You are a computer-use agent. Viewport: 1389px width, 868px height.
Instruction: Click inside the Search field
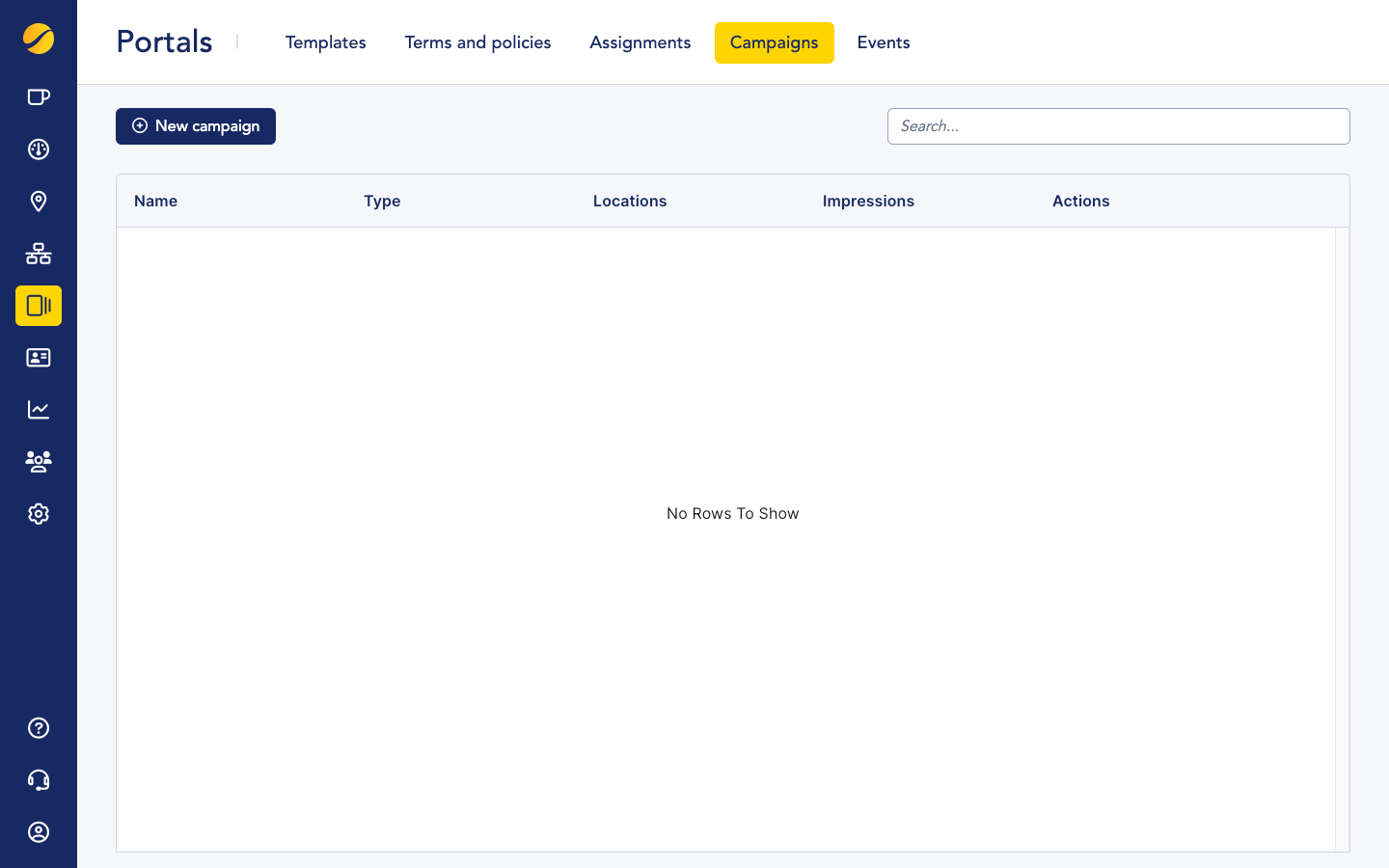click(x=1118, y=126)
